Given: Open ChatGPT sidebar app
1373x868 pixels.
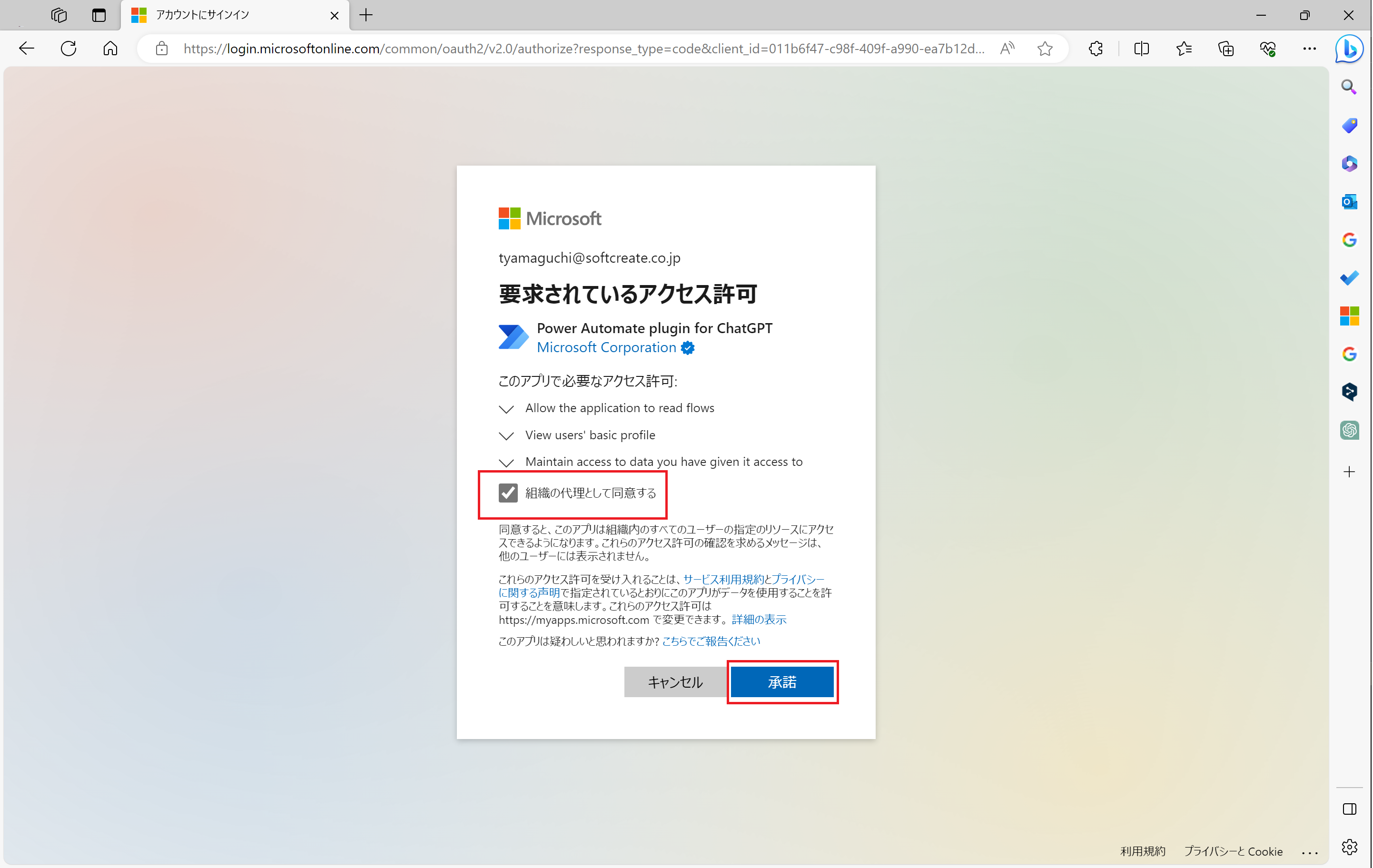Looking at the screenshot, I should click(1349, 430).
